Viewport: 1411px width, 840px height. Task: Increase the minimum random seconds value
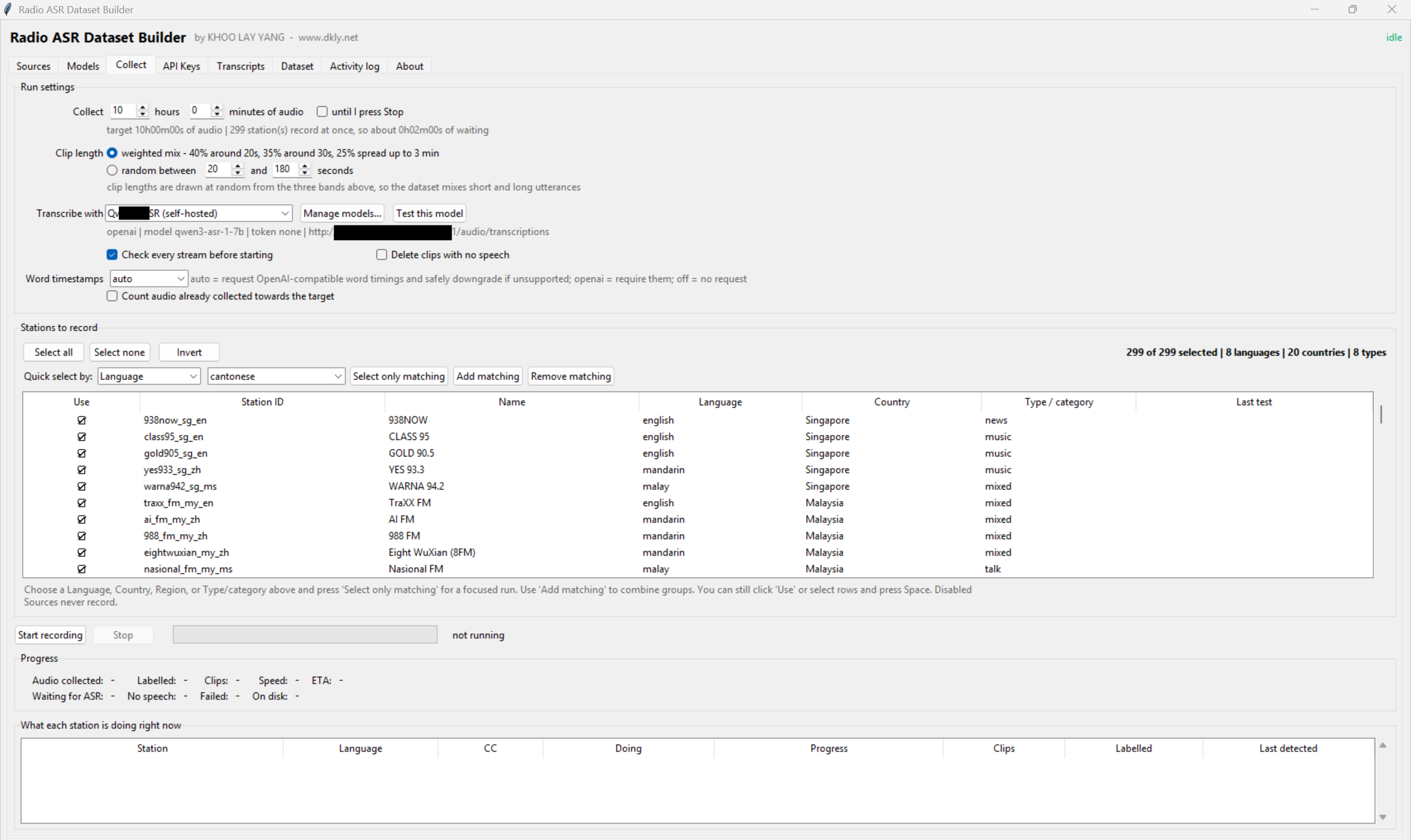(x=238, y=166)
